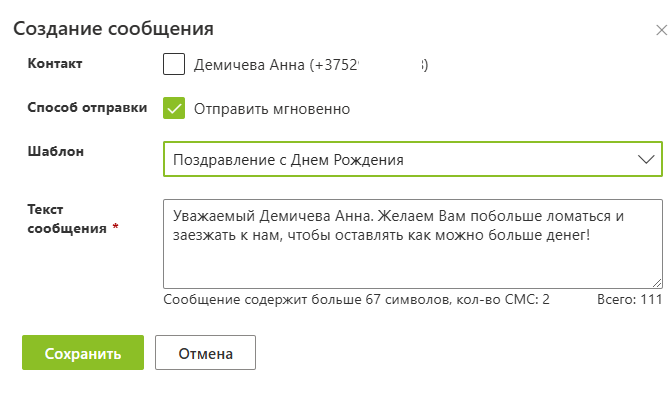Click the Контакт field label
668x397 pixels.
(x=55, y=63)
